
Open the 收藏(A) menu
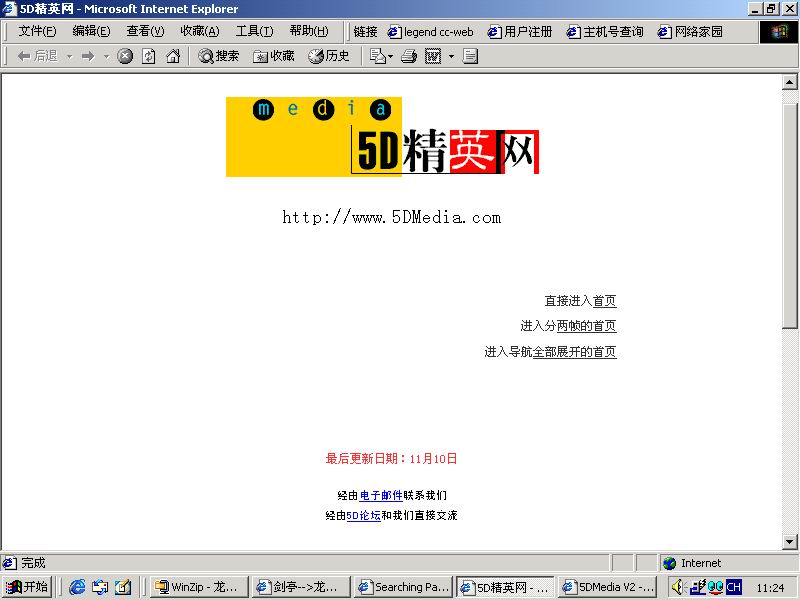(200, 31)
